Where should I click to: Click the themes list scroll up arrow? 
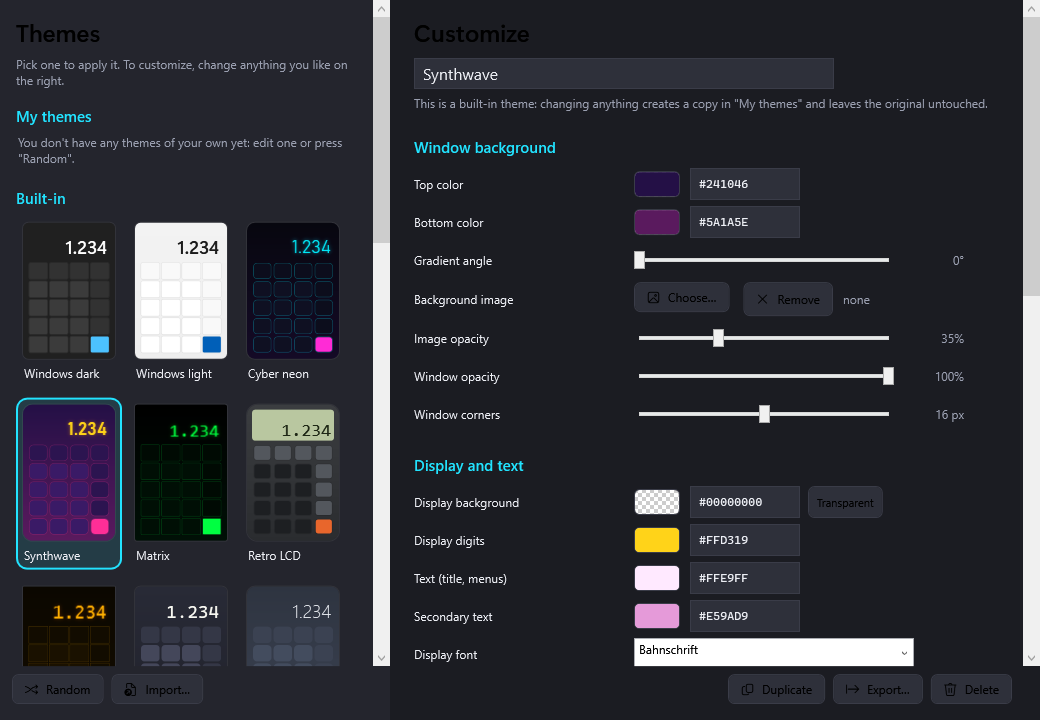click(x=381, y=9)
